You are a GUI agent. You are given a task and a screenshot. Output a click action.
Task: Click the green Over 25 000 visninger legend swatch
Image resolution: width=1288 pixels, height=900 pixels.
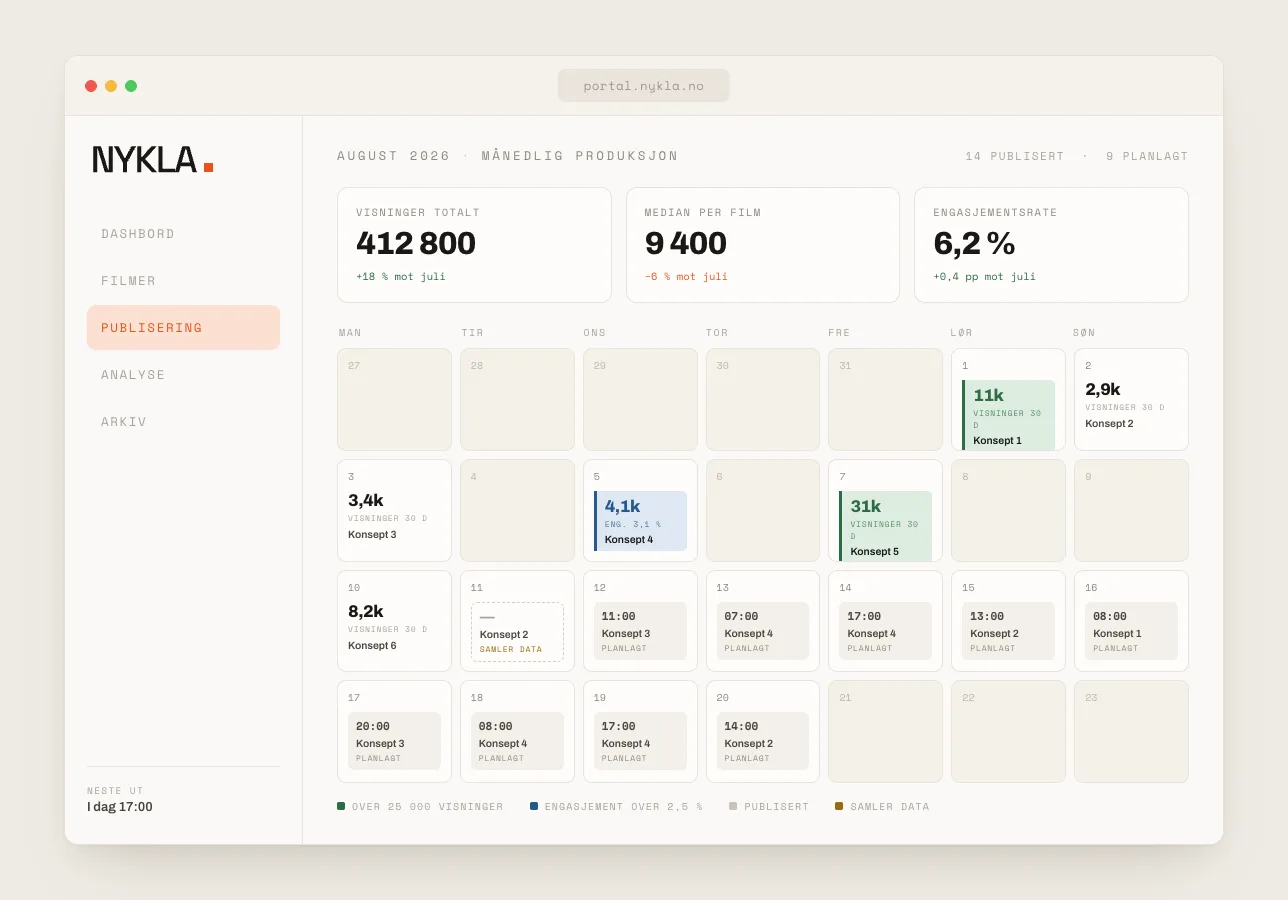coord(341,806)
